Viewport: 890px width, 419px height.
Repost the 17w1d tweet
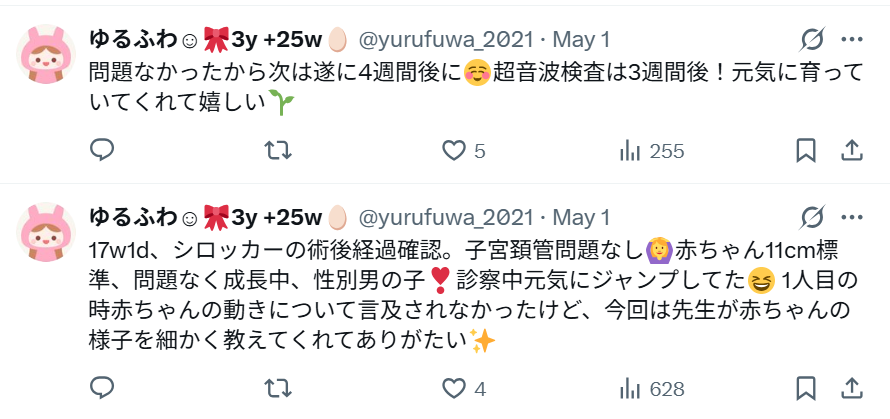pyautogui.click(x=278, y=388)
